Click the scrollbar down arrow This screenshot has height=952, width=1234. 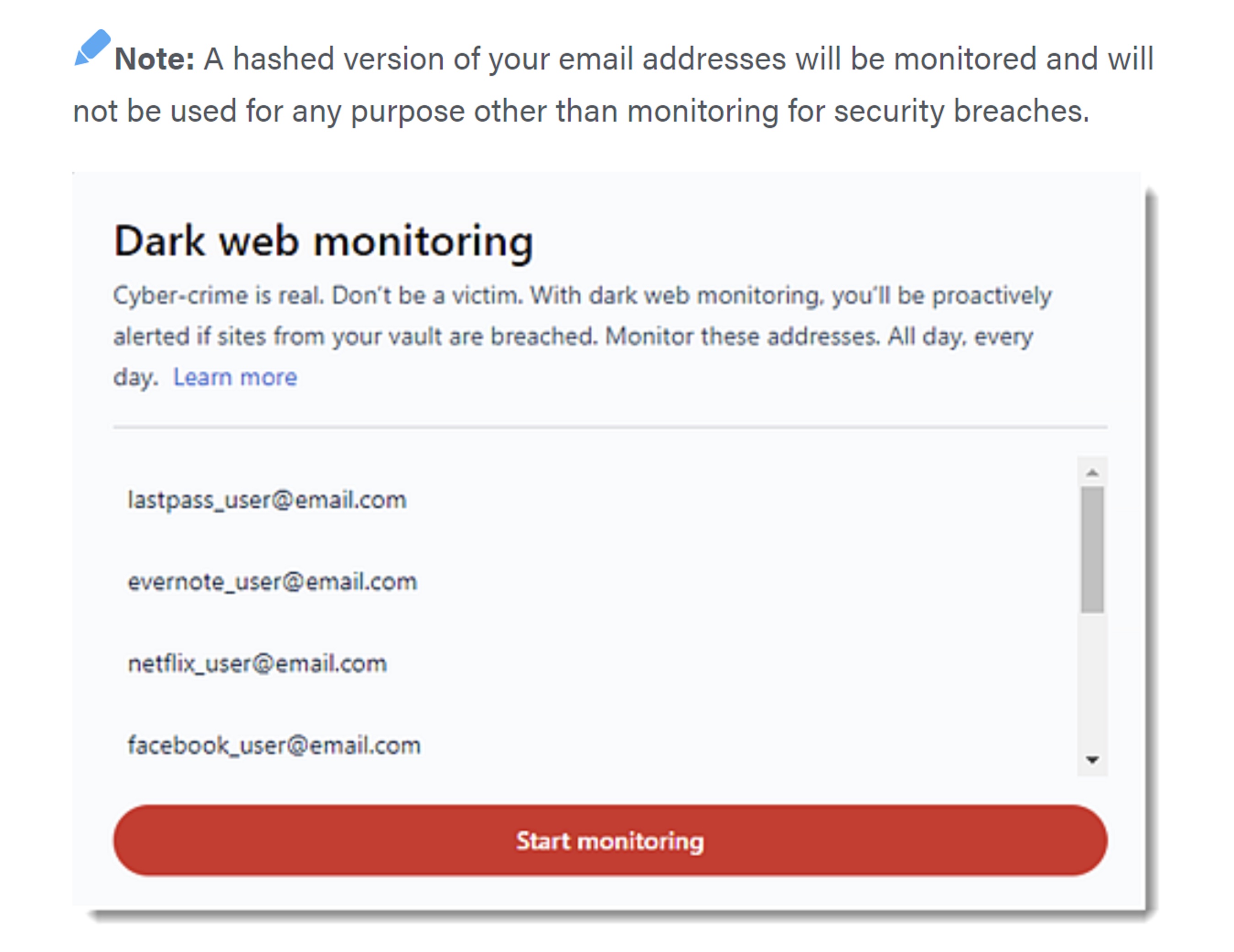coord(1092,760)
